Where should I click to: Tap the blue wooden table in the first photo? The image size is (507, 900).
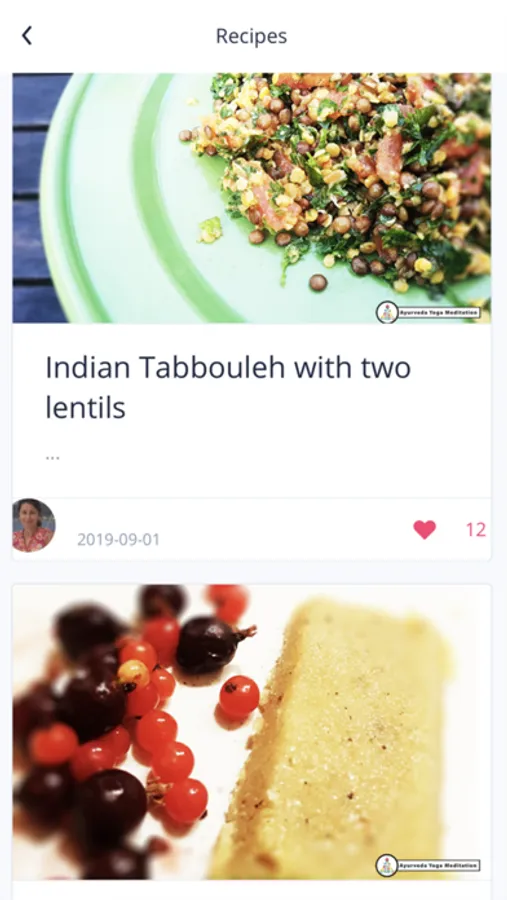pos(32,198)
